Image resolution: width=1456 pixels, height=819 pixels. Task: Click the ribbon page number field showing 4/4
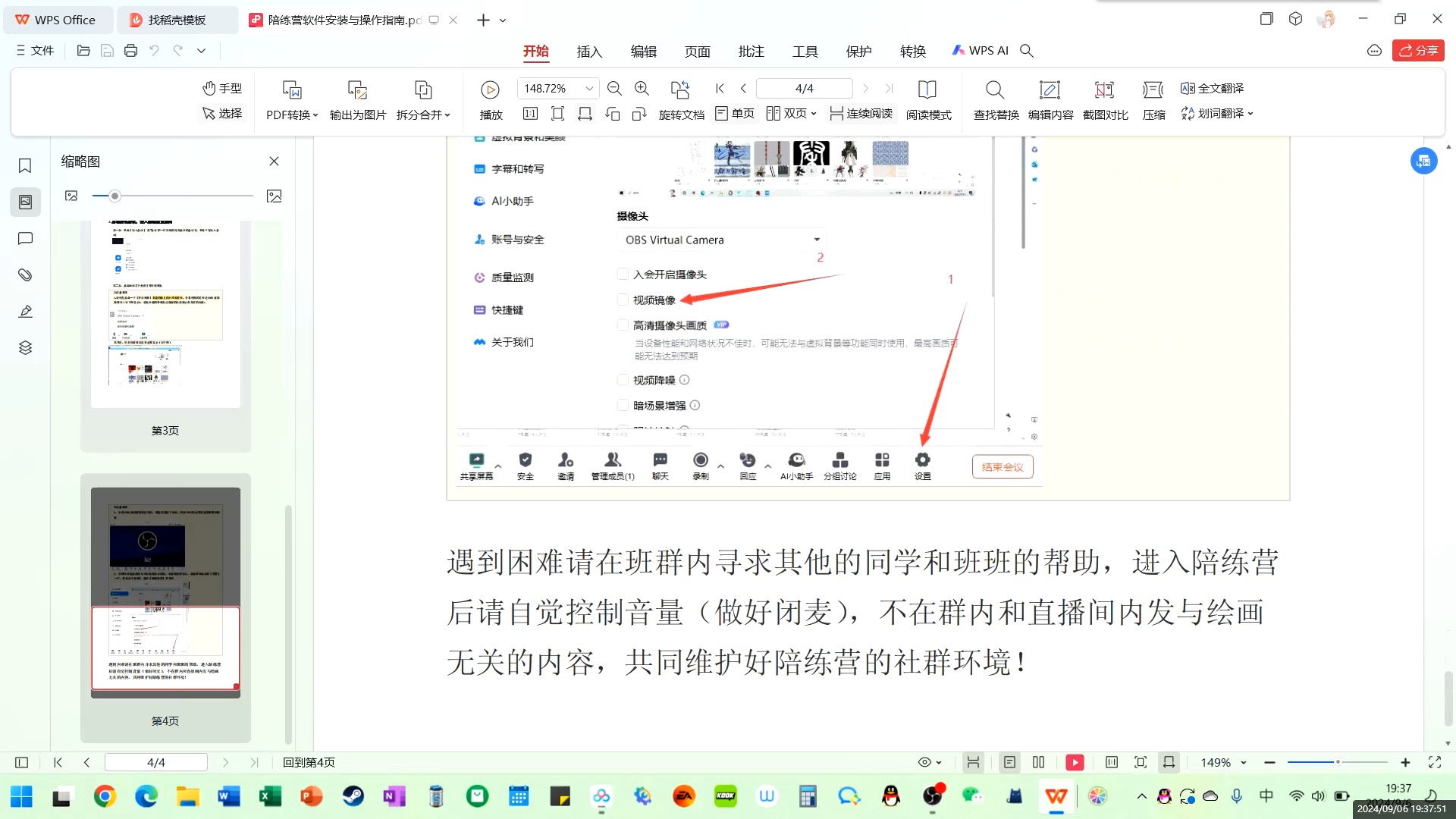[x=805, y=89]
